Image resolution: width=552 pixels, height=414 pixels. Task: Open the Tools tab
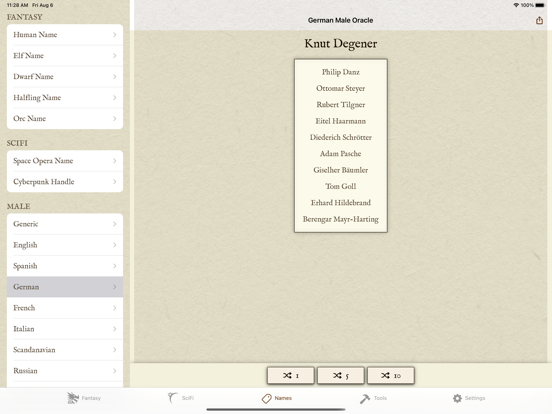[373, 398]
